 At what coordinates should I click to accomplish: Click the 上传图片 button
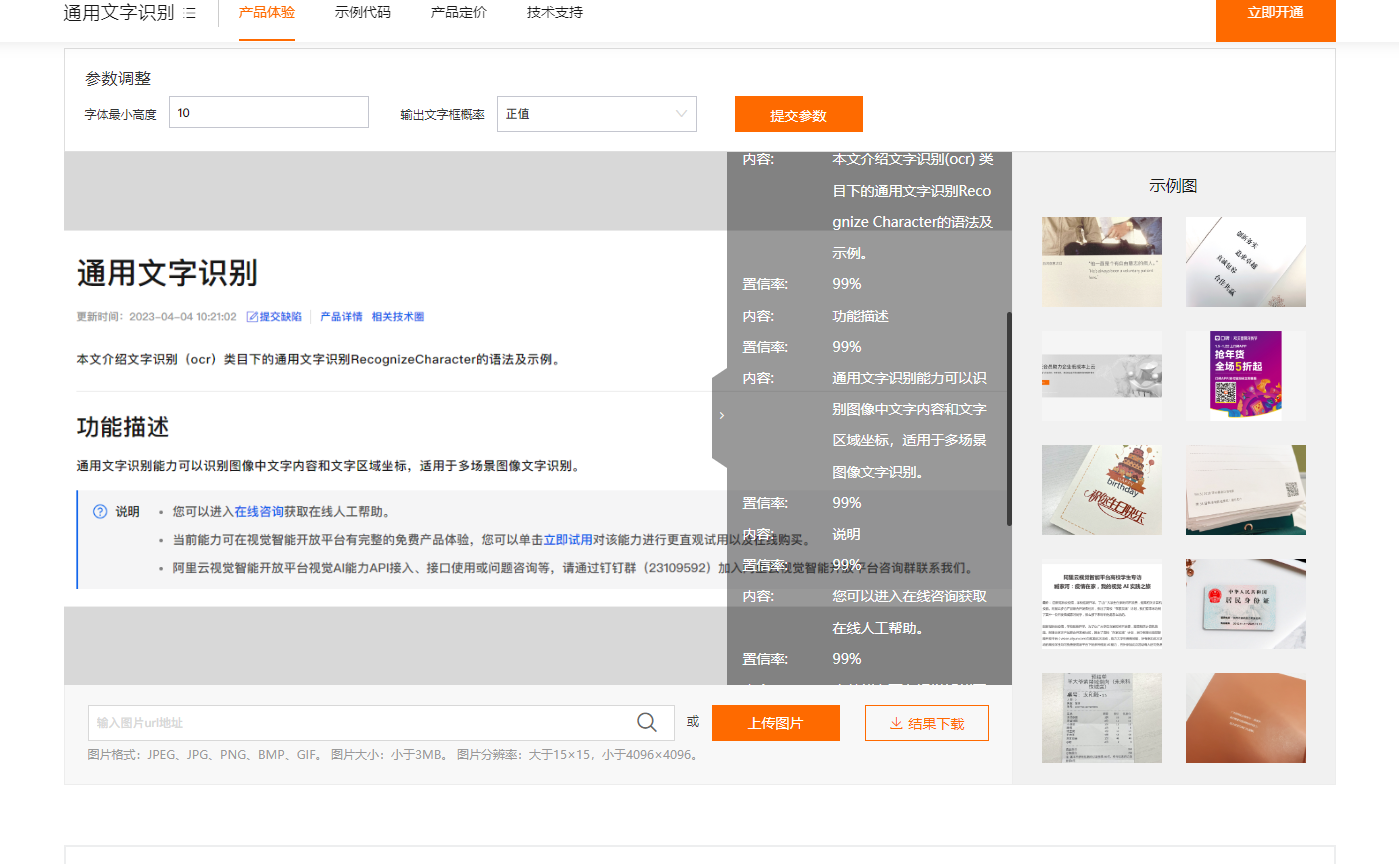776,723
